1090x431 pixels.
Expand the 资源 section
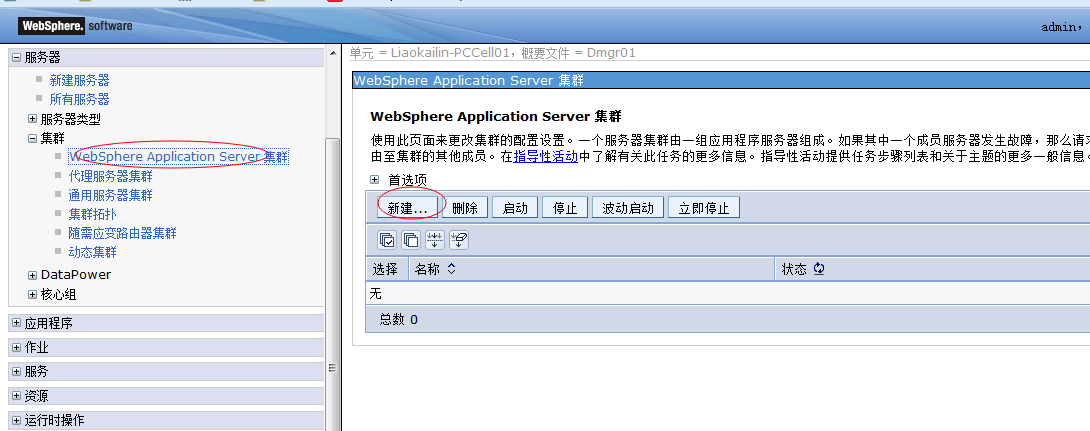click(16, 396)
